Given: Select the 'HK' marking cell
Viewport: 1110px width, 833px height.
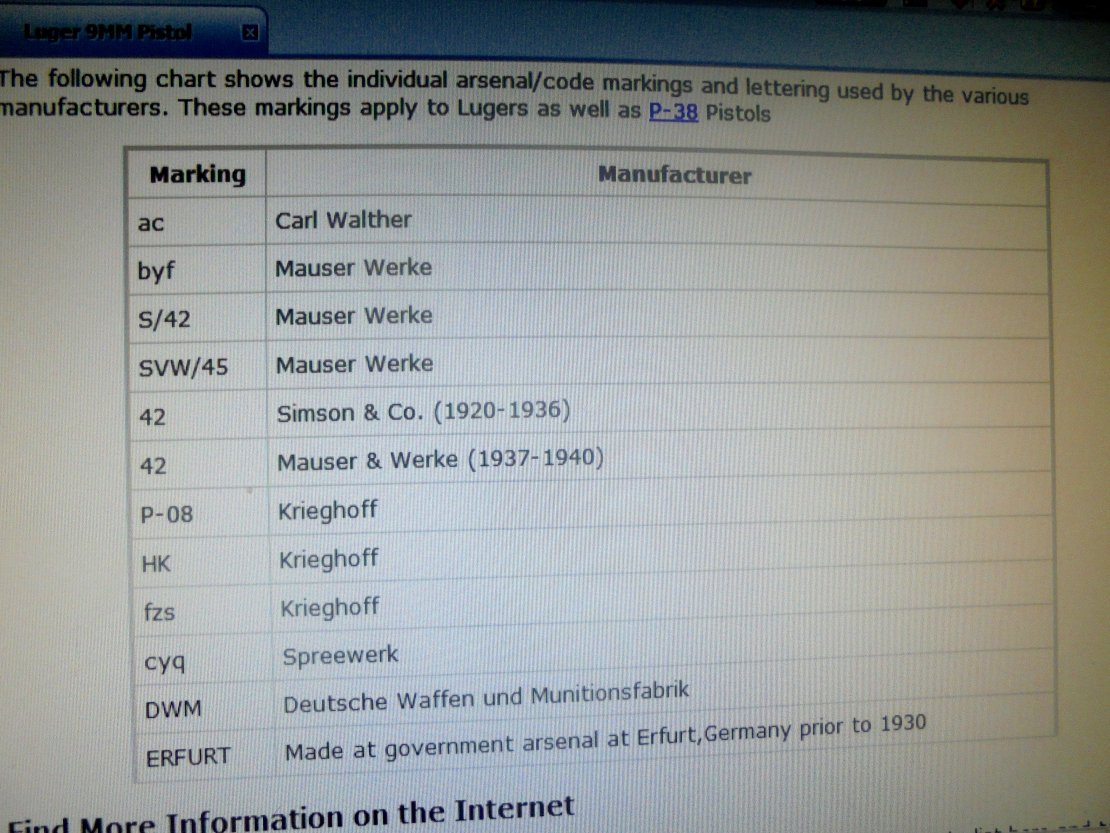Looking at the screenshot, I should click(201, 562).
